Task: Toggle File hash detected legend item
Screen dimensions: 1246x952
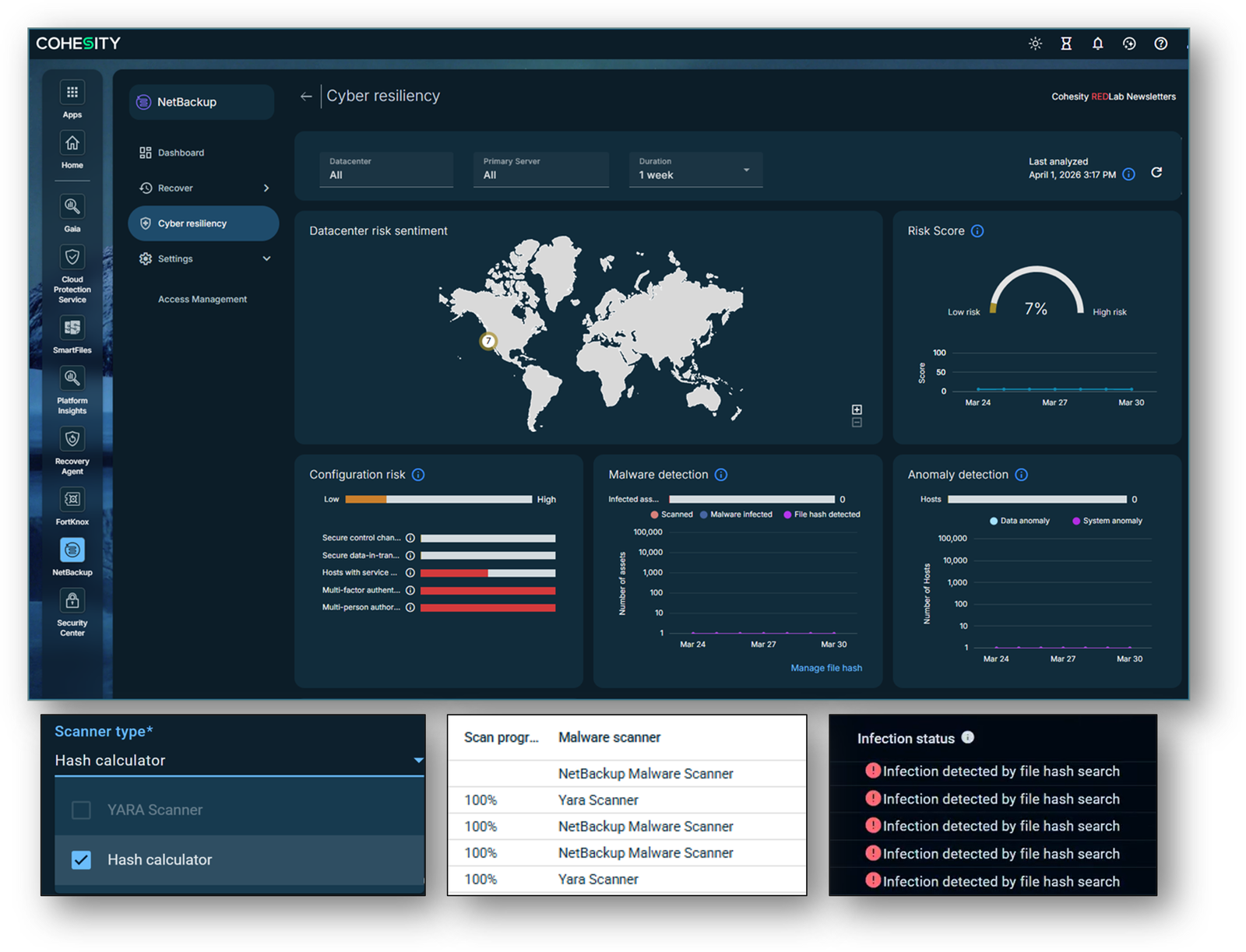Action: click(x=822, y=515)
